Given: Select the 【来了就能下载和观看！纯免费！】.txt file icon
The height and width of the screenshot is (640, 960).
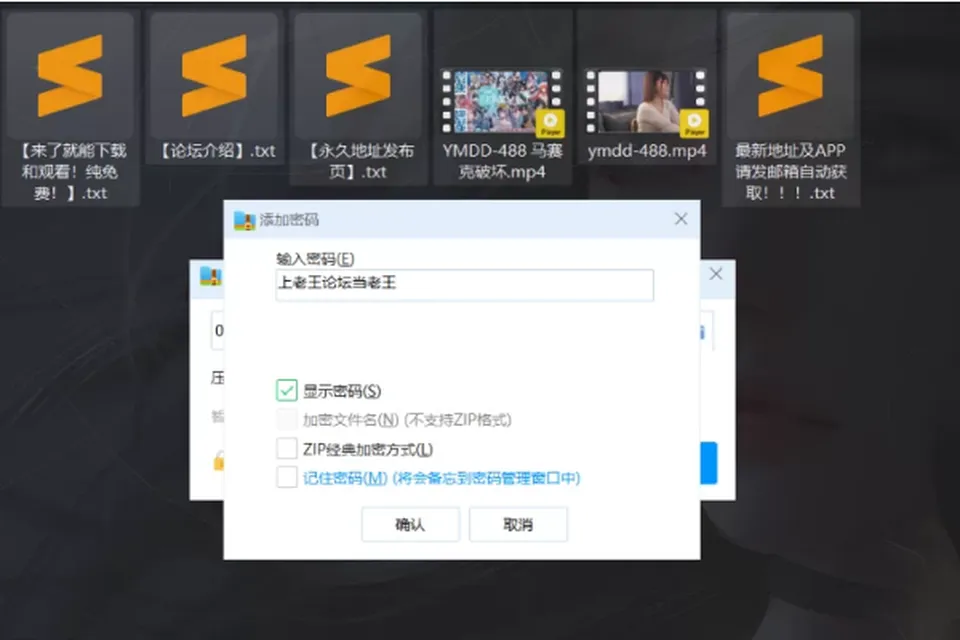Looking at the screenshot, I should coord(70,75).
